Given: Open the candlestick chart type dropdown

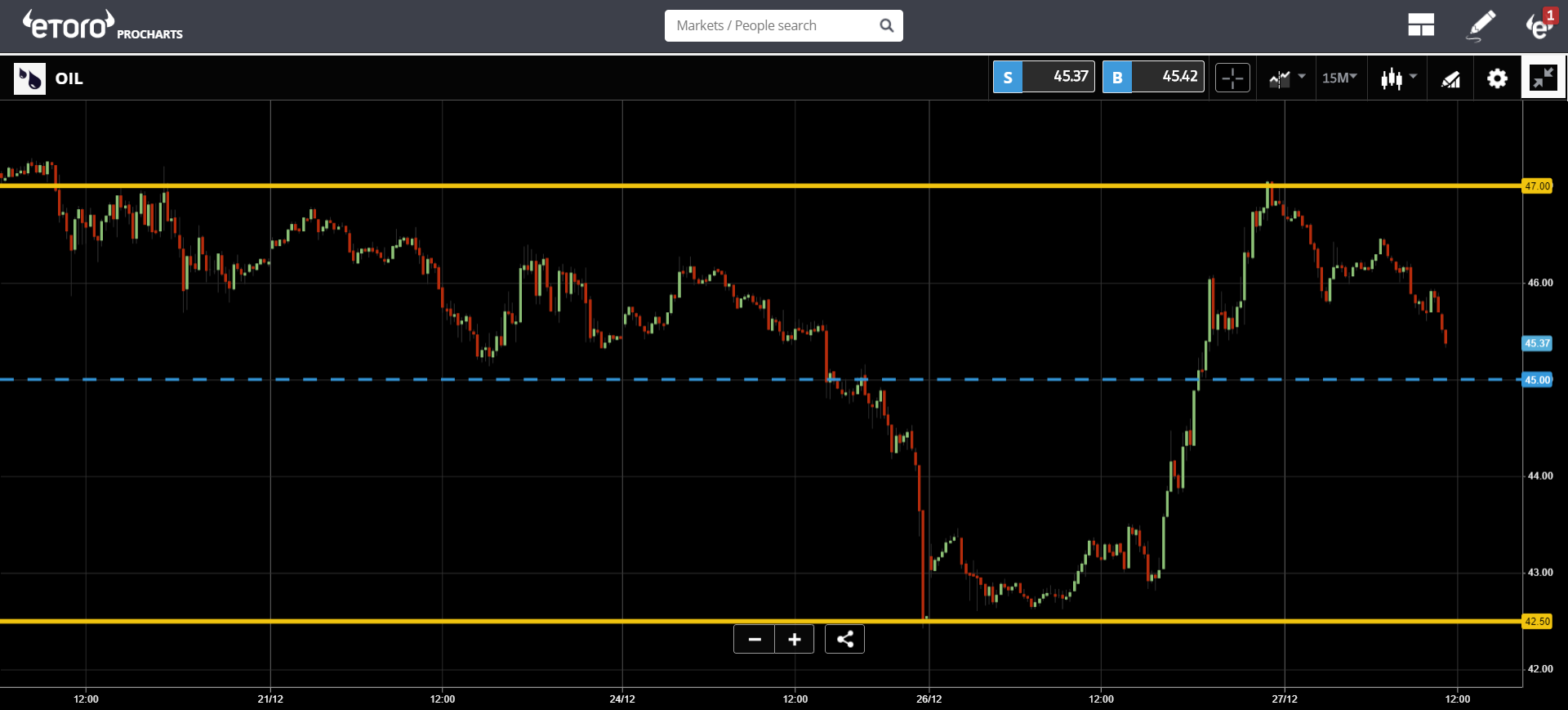Looking at the screenshot, I should 1398,78.
